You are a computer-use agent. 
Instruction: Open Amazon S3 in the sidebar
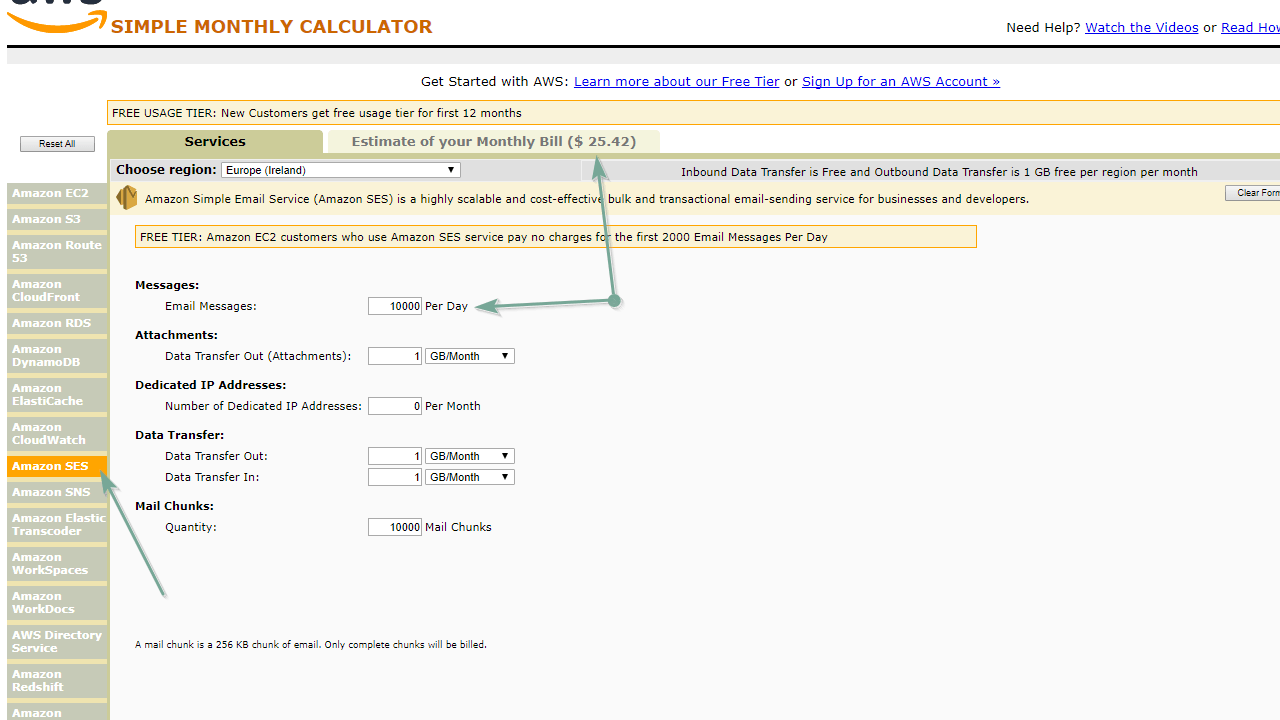57,219
